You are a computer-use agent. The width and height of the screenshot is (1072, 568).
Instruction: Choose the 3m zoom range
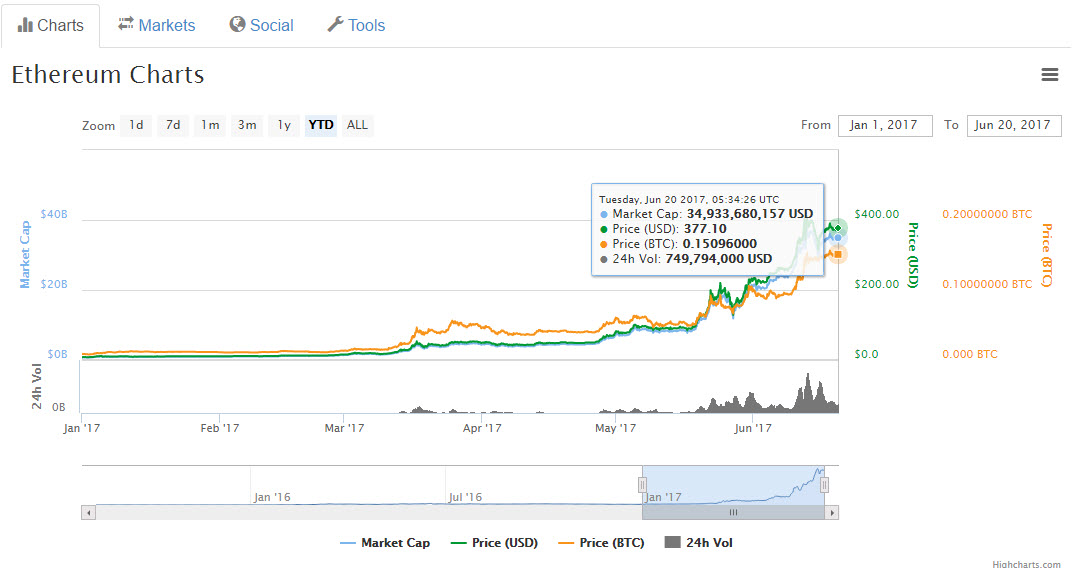(247, 125)
